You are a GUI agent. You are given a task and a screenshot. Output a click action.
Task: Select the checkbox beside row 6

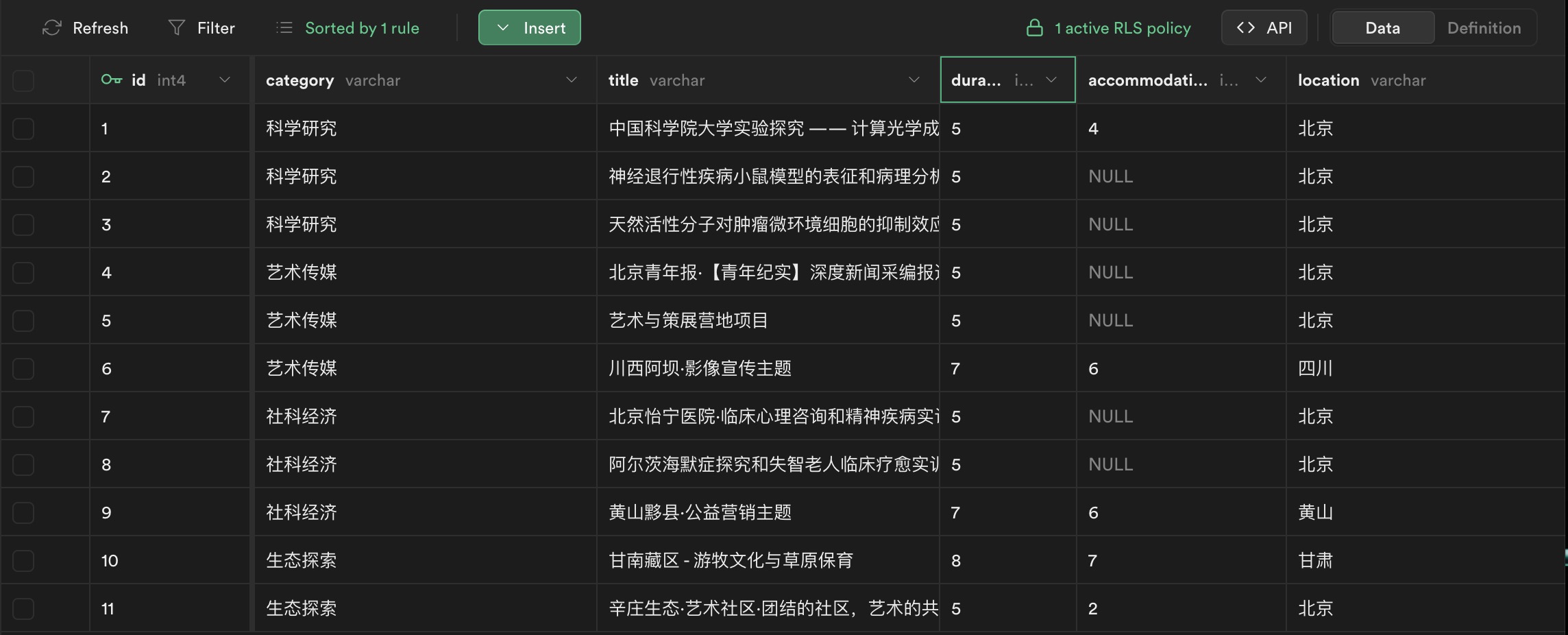coord(23,368)
